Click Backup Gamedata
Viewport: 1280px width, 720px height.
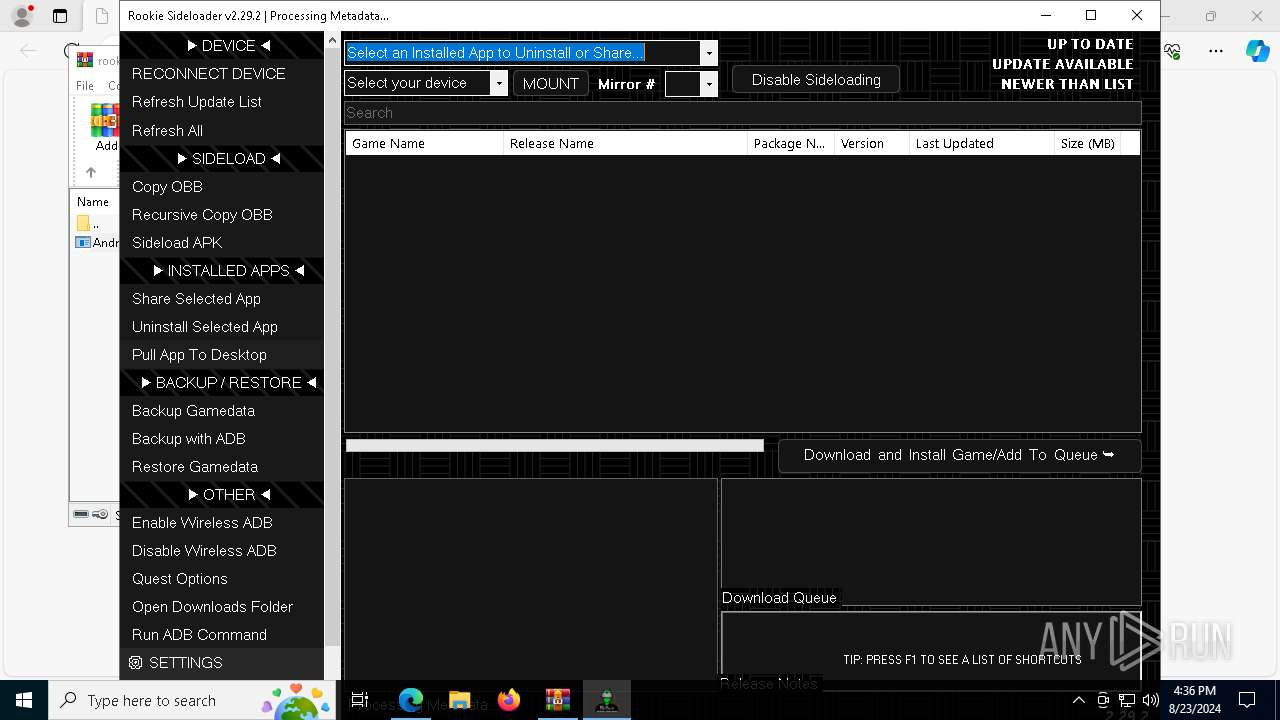point(222,411)
